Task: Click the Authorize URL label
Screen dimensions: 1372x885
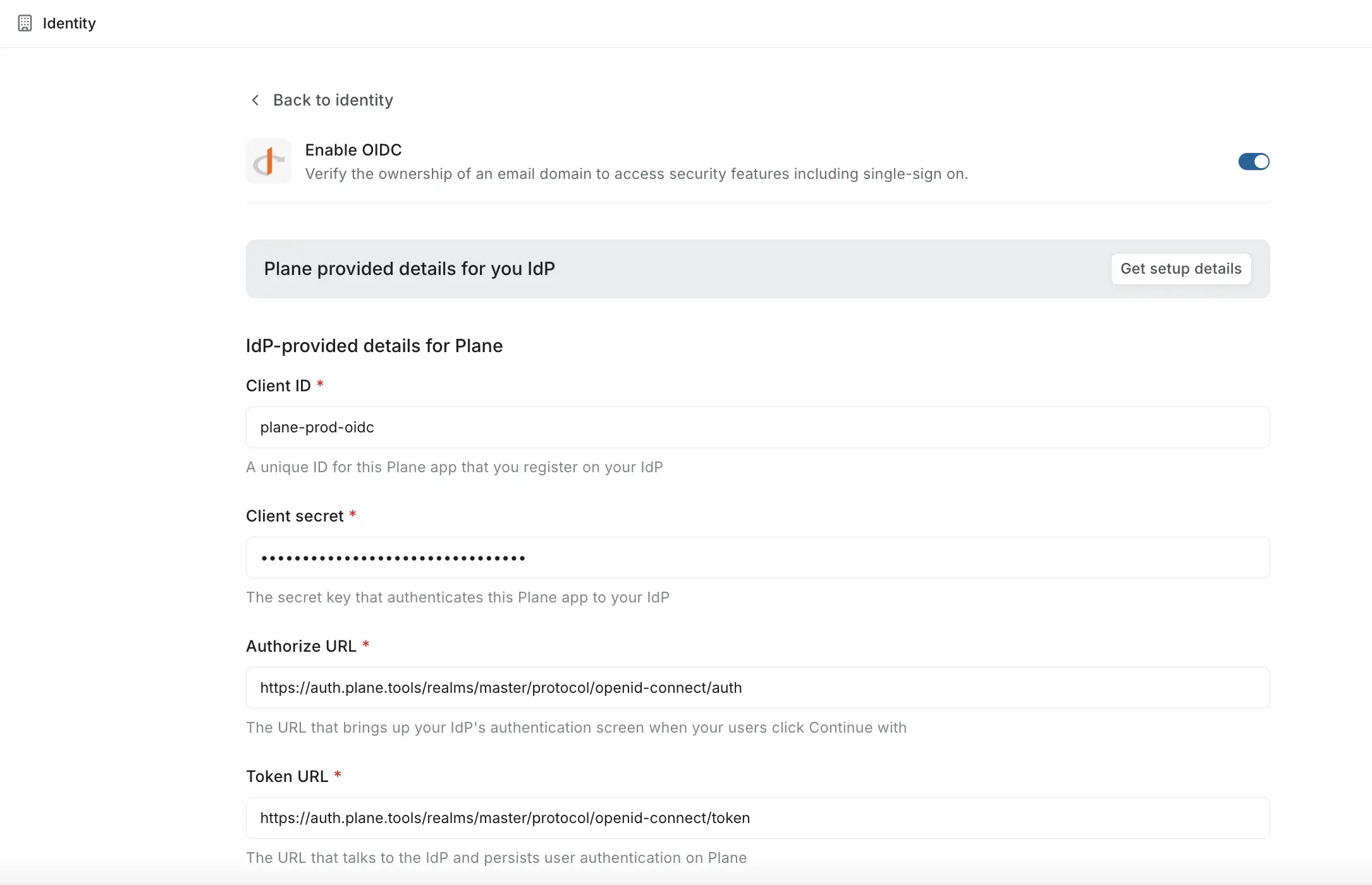Action: point(300,645)
